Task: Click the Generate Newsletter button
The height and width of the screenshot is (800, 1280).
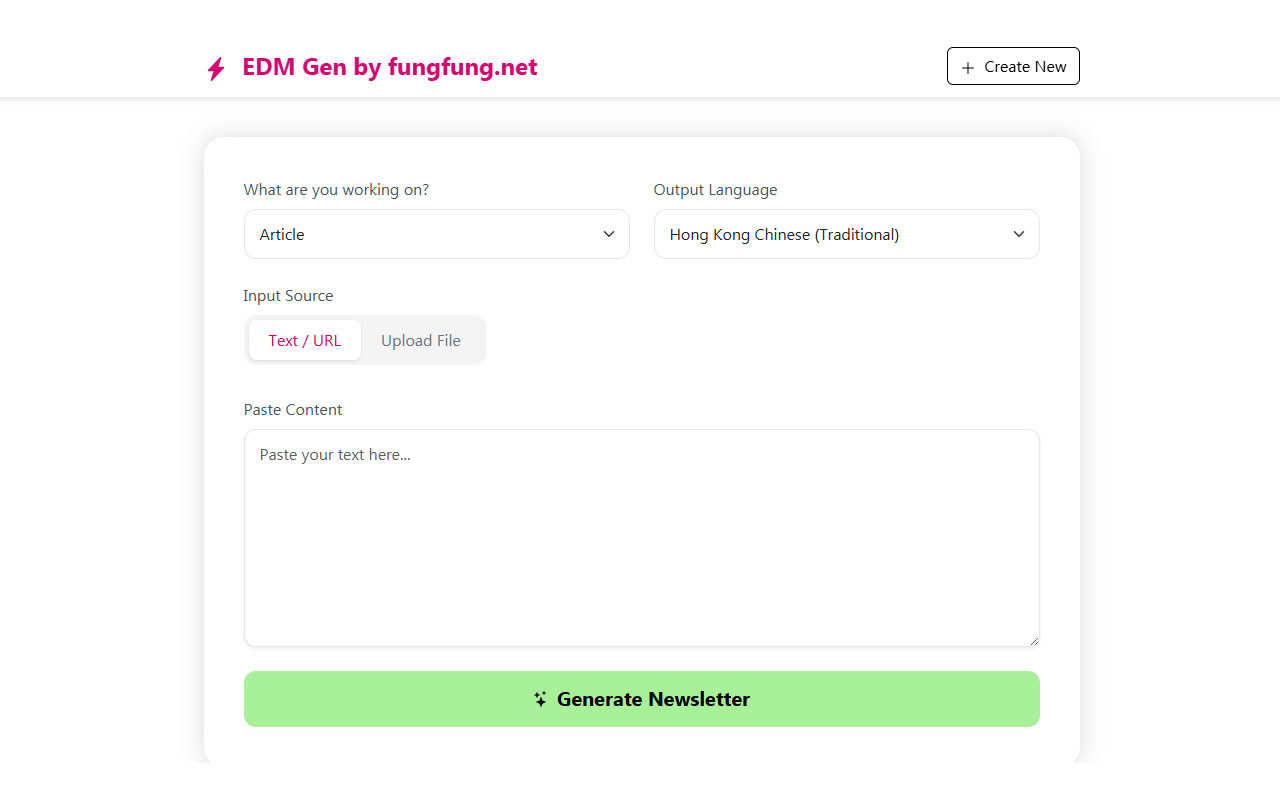Action: coord(641,699)
